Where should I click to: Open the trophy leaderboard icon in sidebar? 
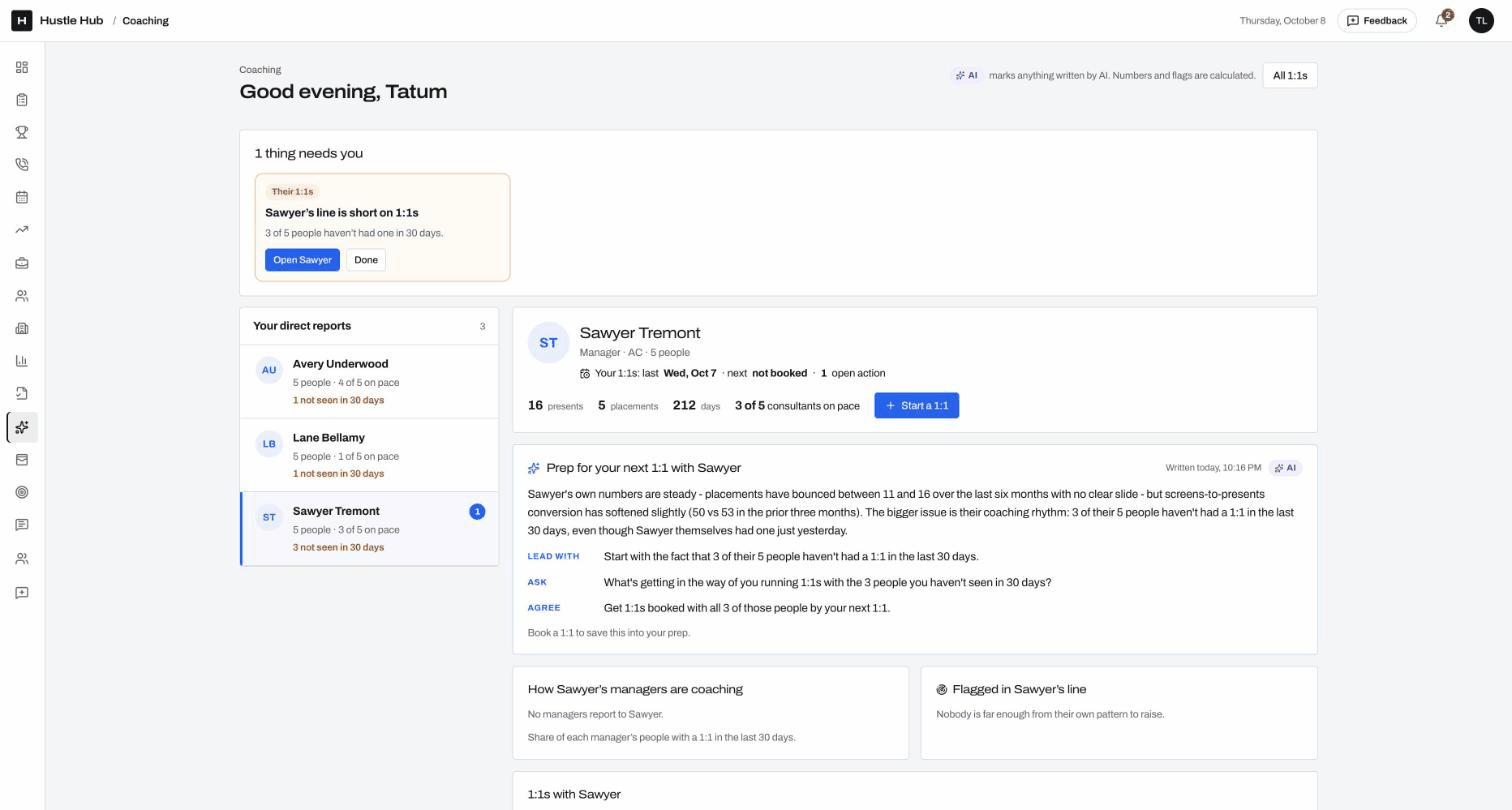(22, 132)
